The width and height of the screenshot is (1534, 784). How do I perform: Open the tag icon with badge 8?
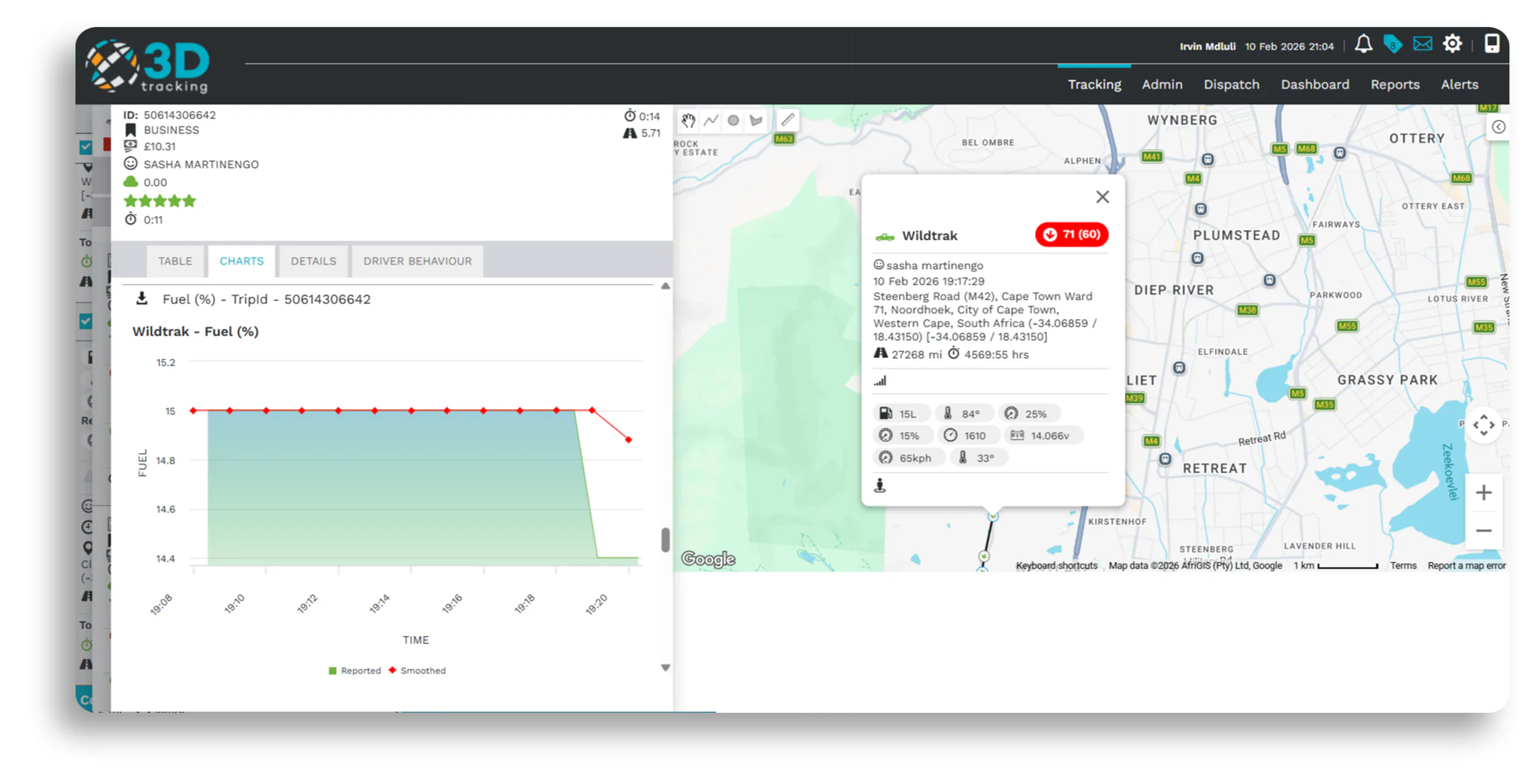point(1393,44)
